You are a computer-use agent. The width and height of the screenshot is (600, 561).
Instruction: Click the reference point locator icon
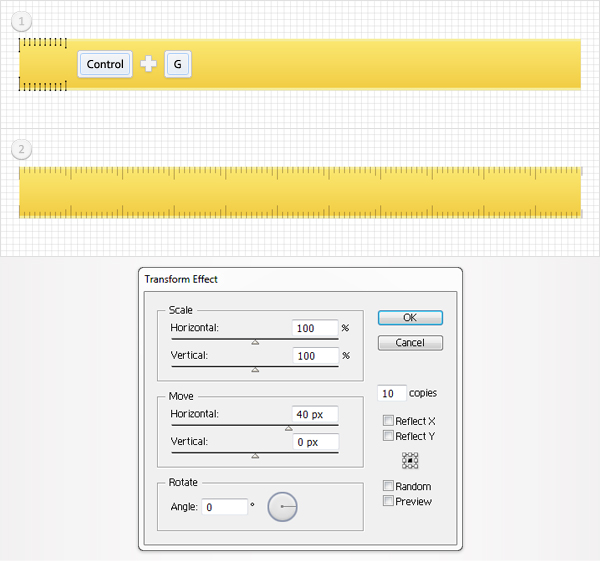coord(410,460)
